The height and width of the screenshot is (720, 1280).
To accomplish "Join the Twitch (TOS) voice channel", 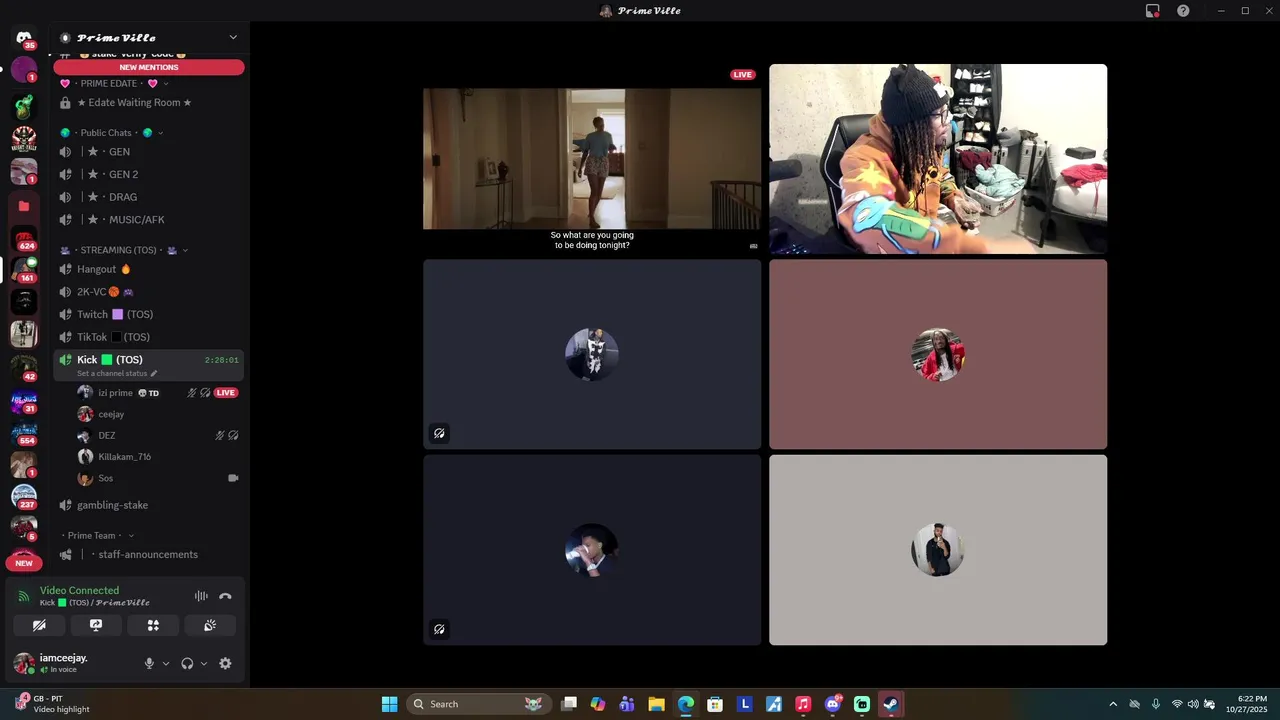I will coord(149,314).
